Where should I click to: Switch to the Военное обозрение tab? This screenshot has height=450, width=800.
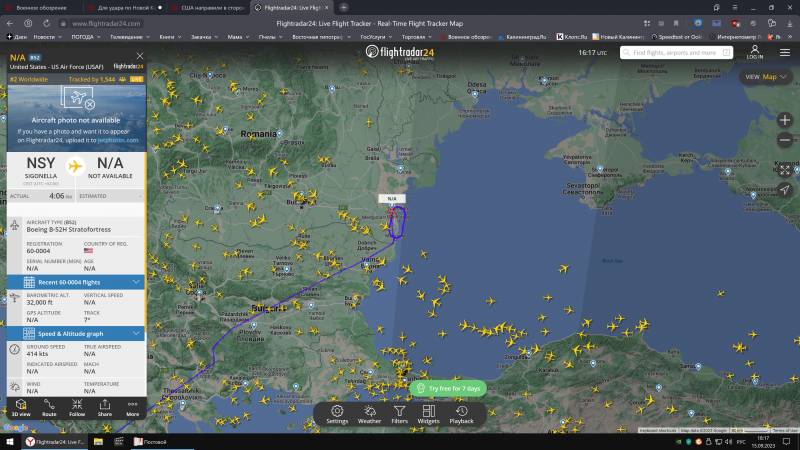[42, 8]
